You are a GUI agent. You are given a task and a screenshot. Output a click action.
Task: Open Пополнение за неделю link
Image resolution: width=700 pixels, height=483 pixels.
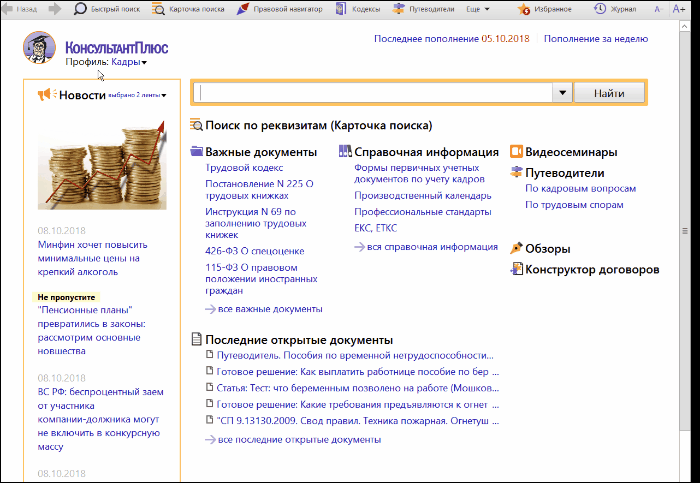[x=596, y=39]
